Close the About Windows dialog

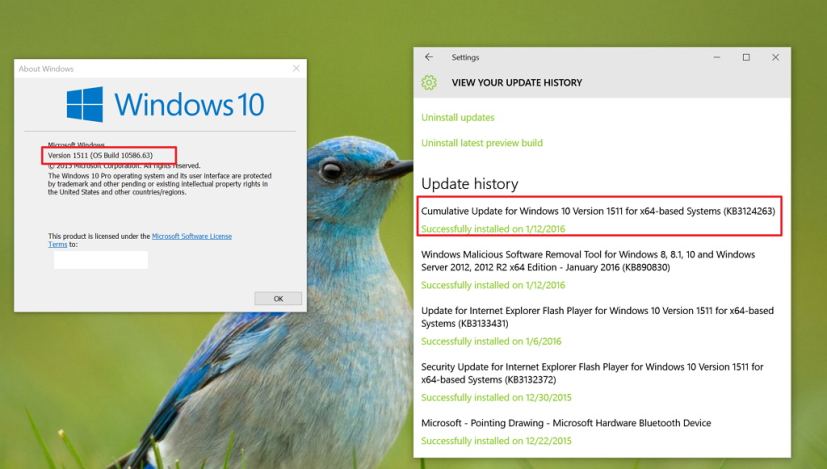[x=296, y=68]
